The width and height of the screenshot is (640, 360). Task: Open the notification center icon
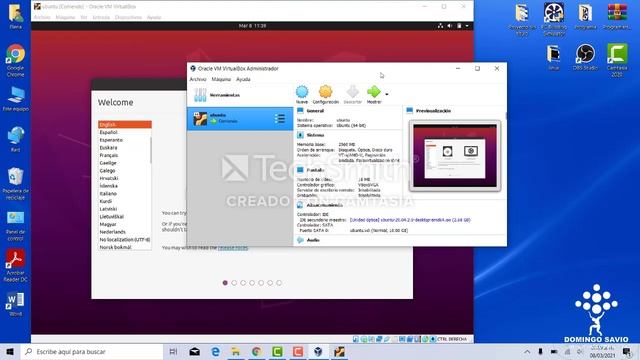(x=627, y=351)
